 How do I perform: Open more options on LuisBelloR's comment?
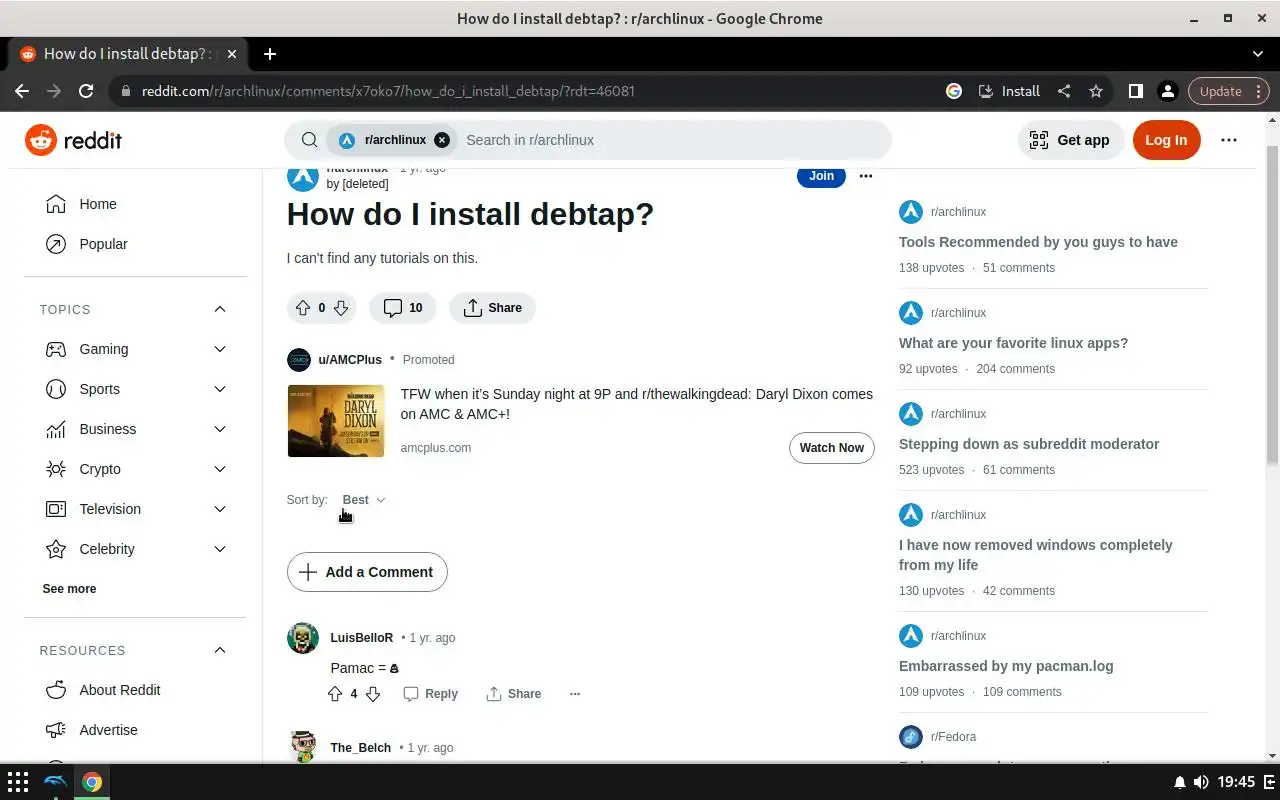pyautogui.click(x=575, y=694)
